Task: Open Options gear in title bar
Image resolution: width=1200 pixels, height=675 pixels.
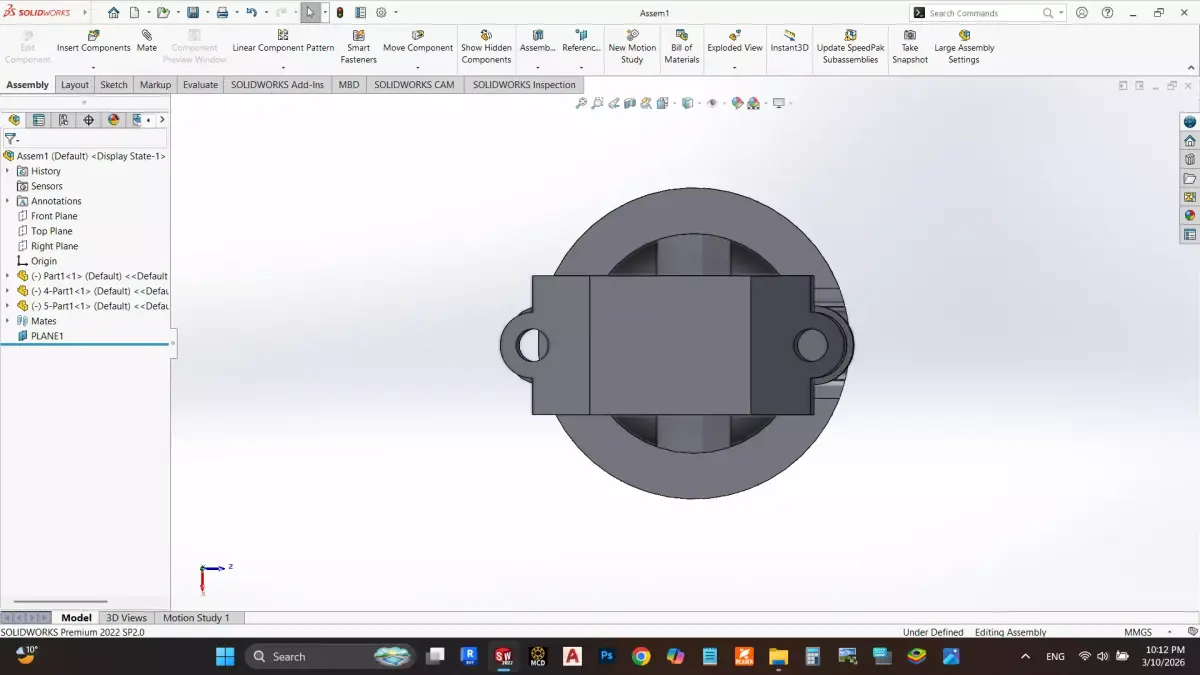Action: click(381, 13)
